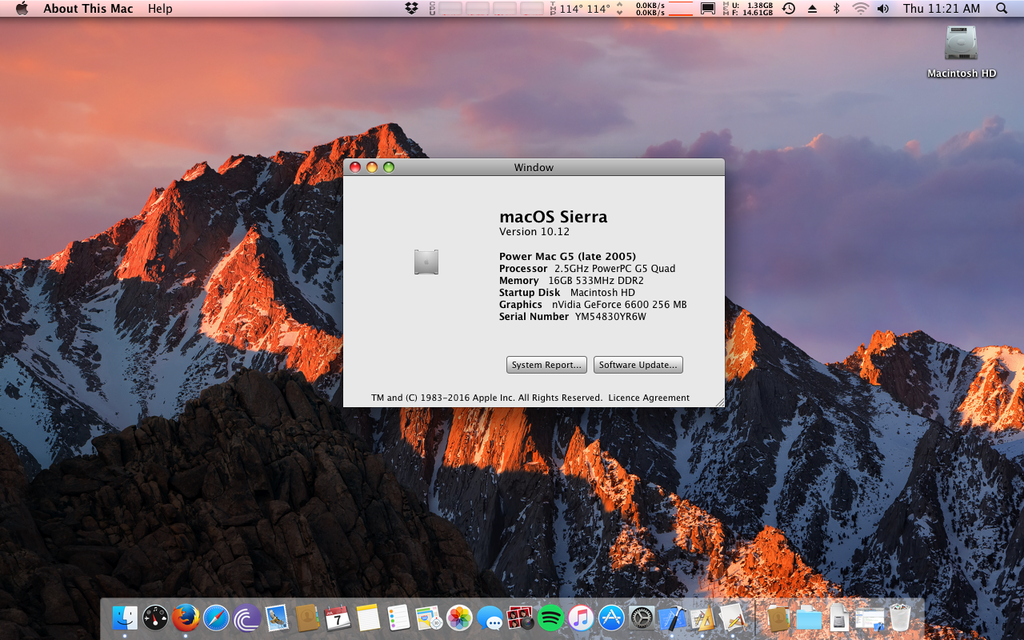Click the clock Thu 11:21 AM
Screen dimensions: 1024x640
(941, 8)
